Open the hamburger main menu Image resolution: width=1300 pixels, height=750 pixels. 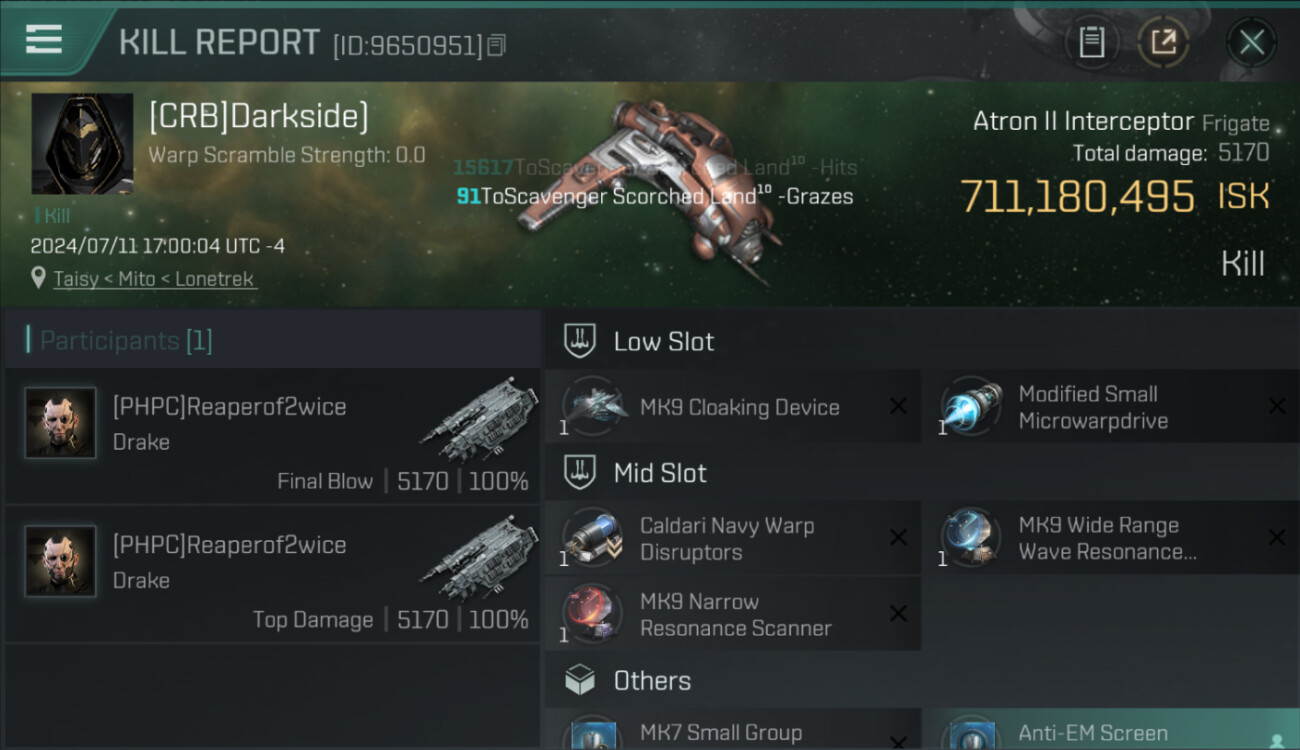coord(44,39)
